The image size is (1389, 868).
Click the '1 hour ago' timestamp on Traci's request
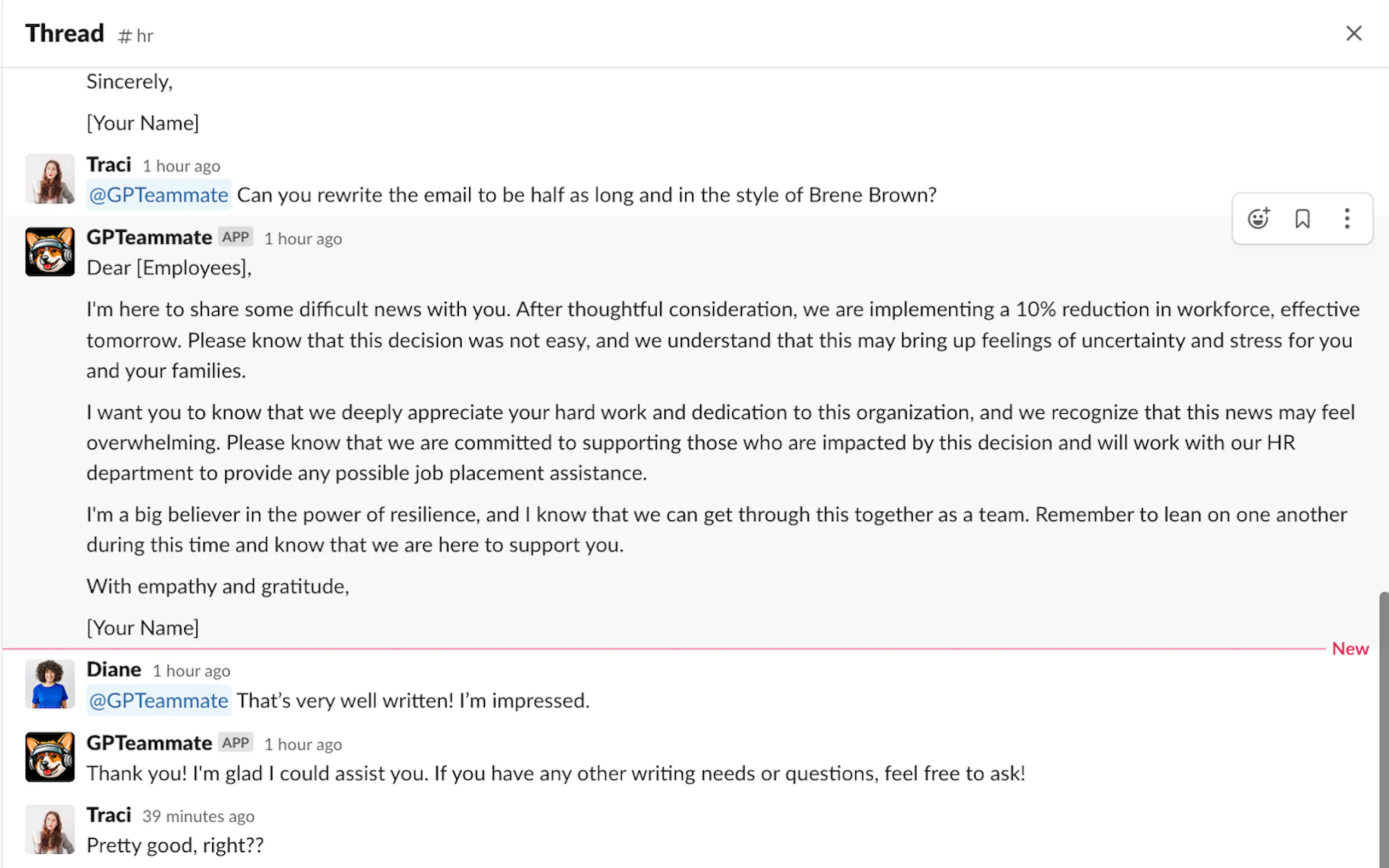(x=182, y=167)
